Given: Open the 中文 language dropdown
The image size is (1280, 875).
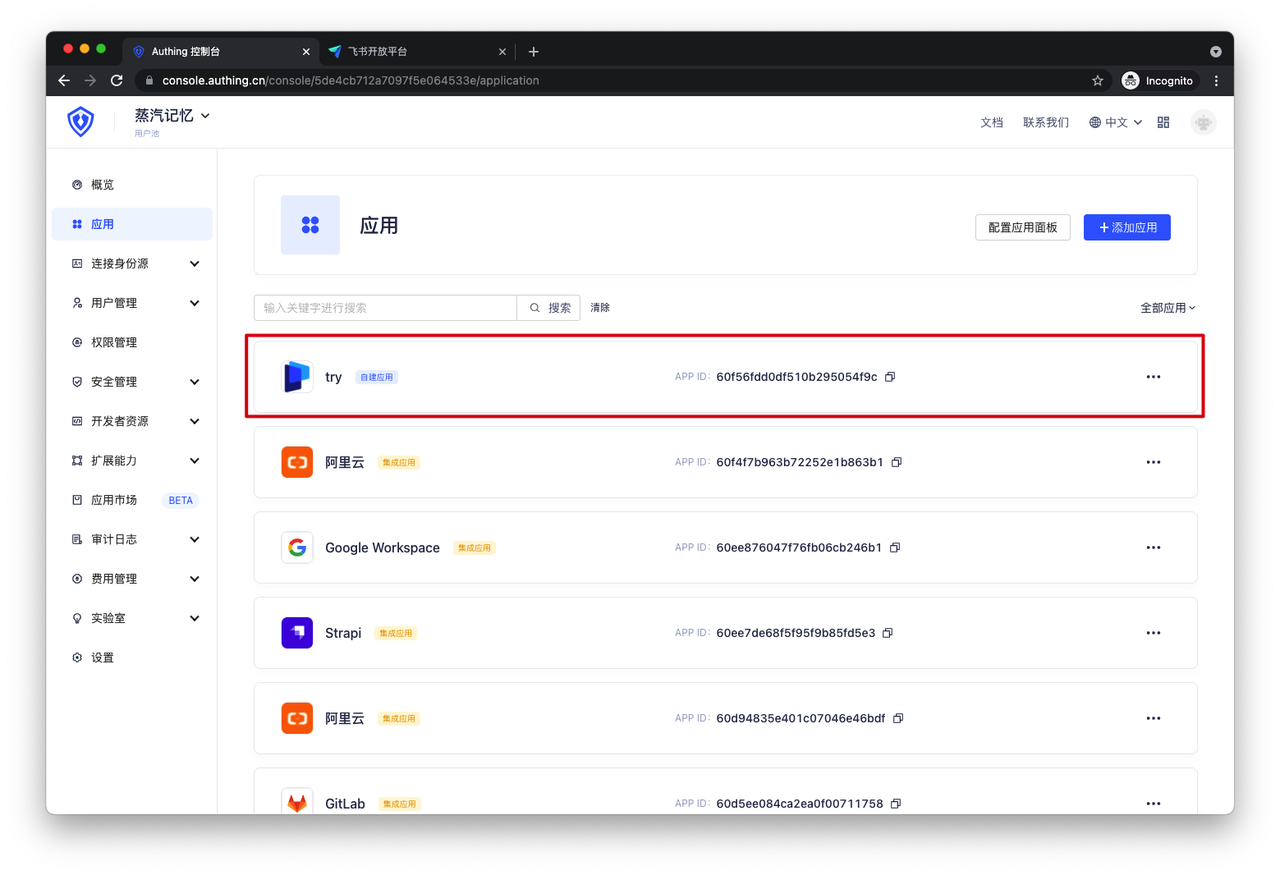Looking at the screenshot, I should coord(1116,122).
